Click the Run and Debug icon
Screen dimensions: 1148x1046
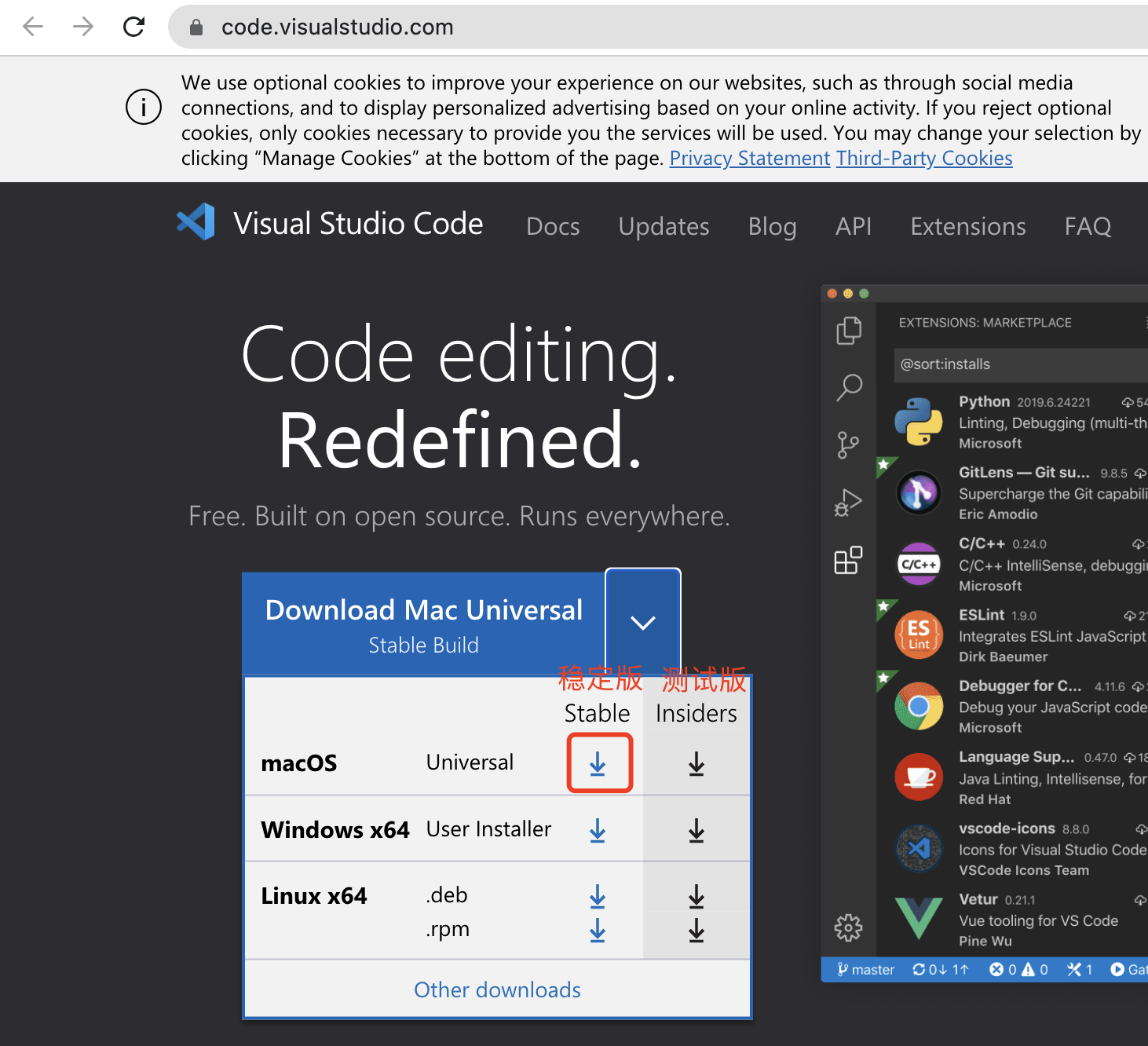(x=848, y=503)
